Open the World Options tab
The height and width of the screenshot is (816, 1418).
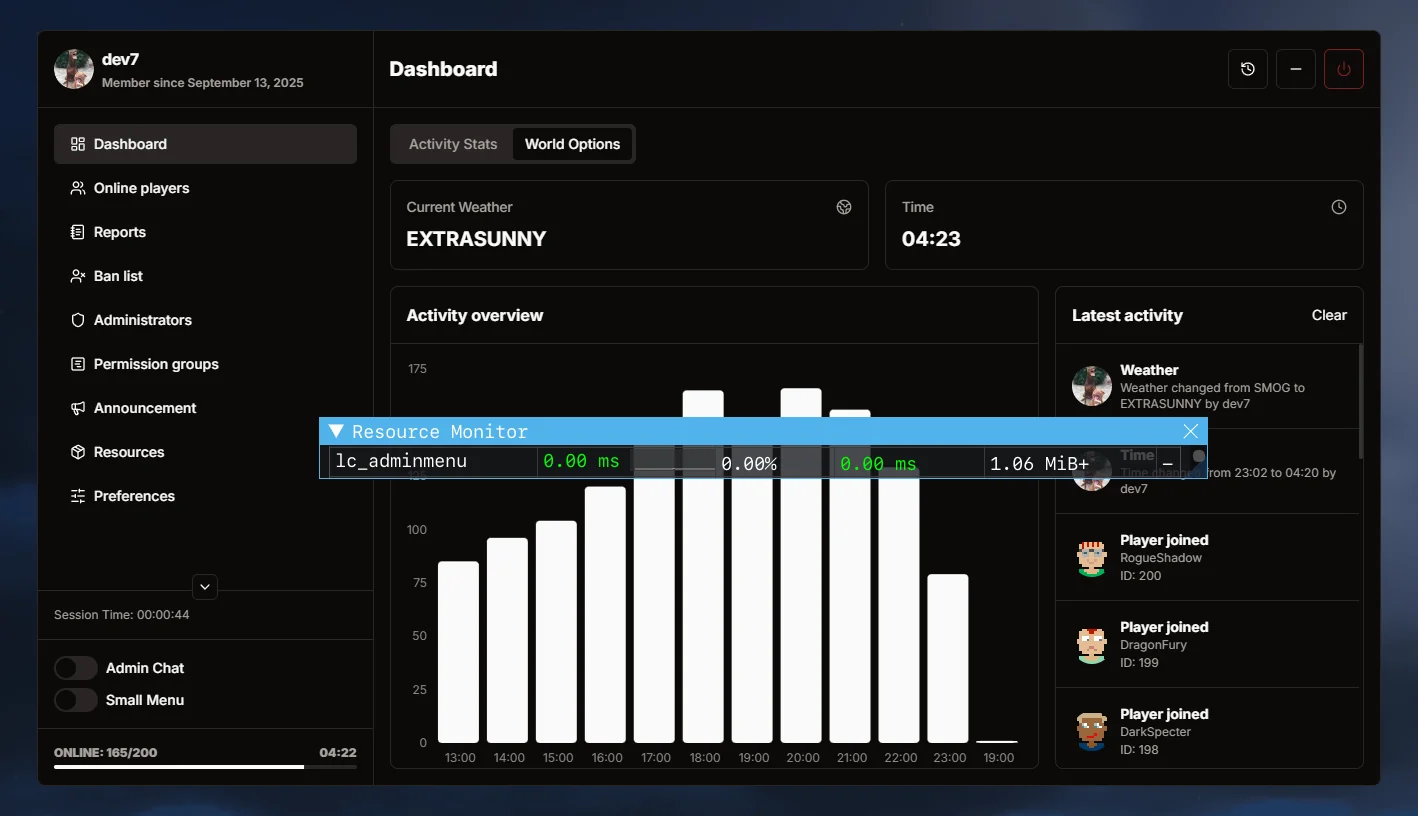coord(572,144)
